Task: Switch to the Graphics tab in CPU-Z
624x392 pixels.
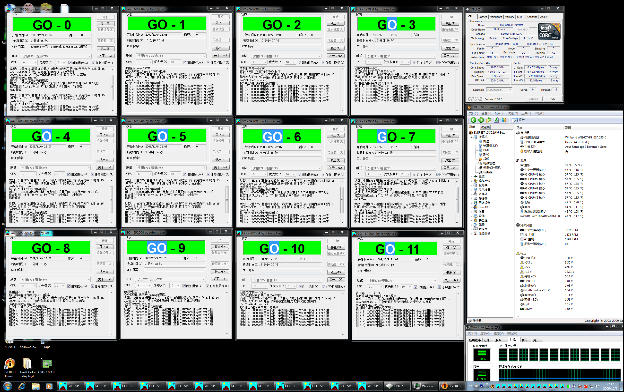Action: coord(532,17)
